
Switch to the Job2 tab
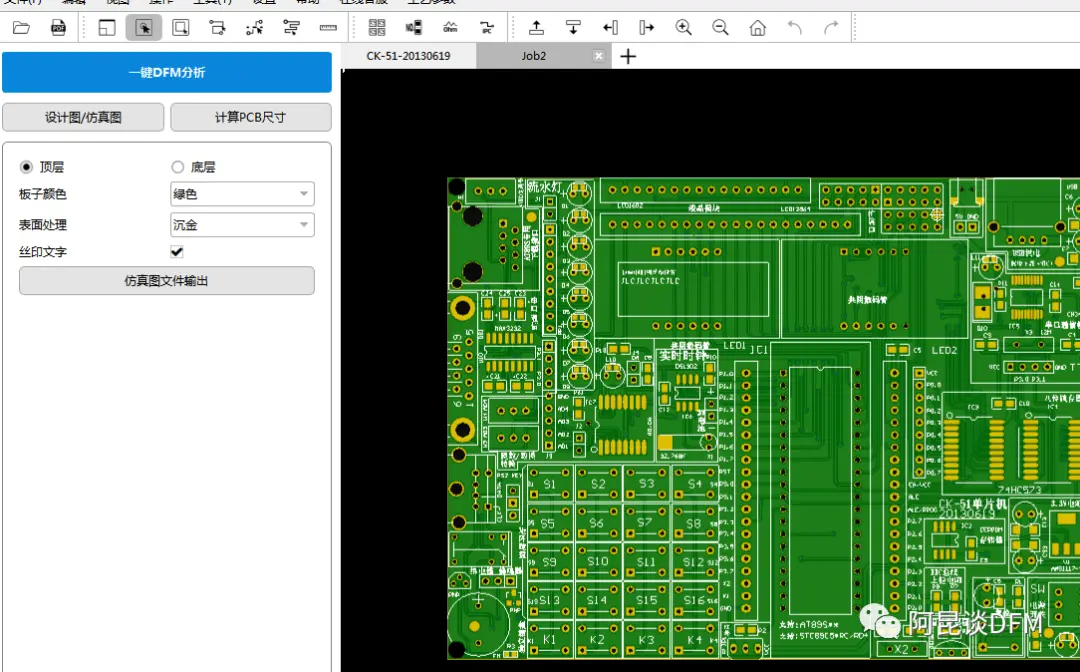(x=534, y=56)
